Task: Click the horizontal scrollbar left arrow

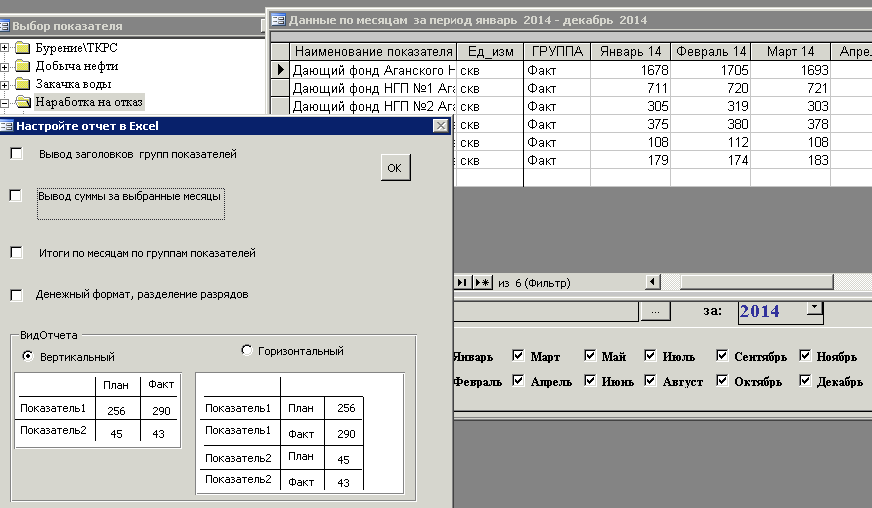Action: coord(653,282)
